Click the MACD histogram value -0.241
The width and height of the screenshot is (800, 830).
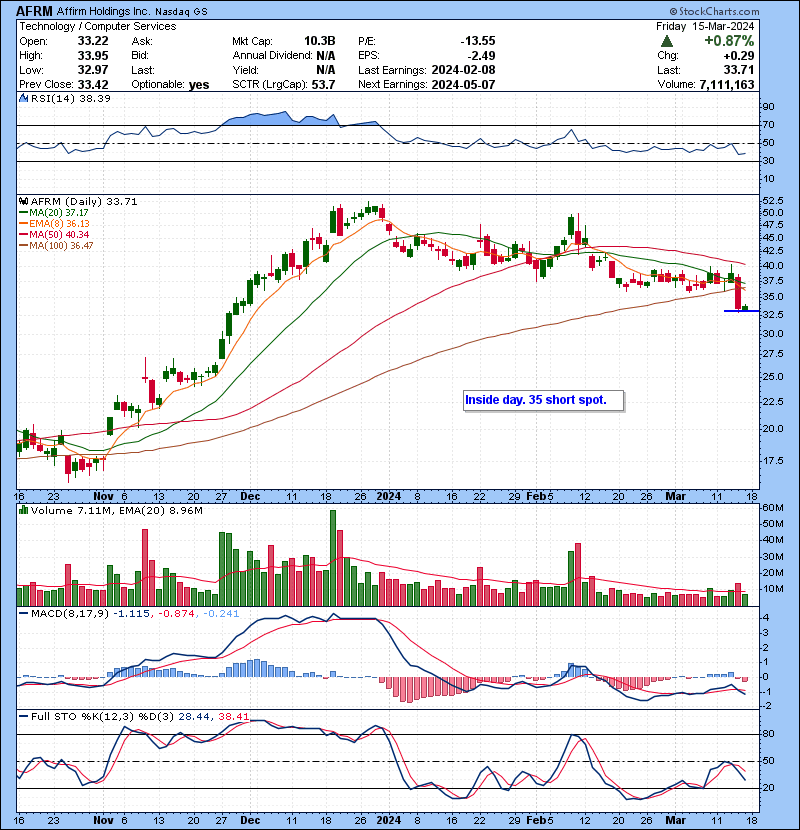pyautogui.click(x=219, y=614)
